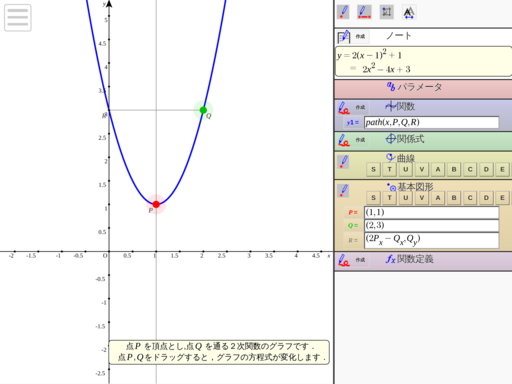Click the note create 作成 button
Screen dimensions: 512x384
pos(360,36)
